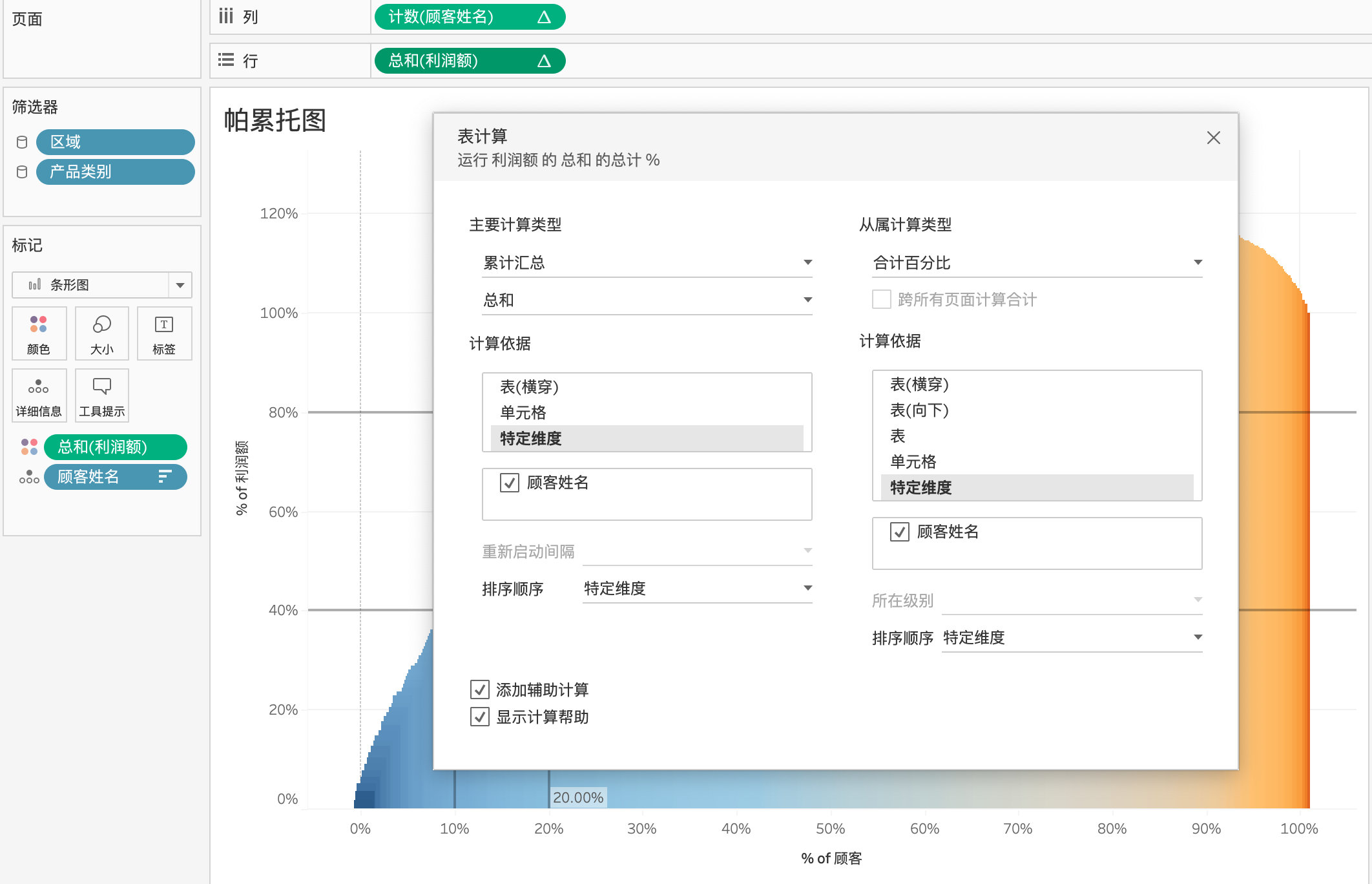1372x884 pixels.
Task: Click the 列 shelf icon
Action: coord(225,17)
